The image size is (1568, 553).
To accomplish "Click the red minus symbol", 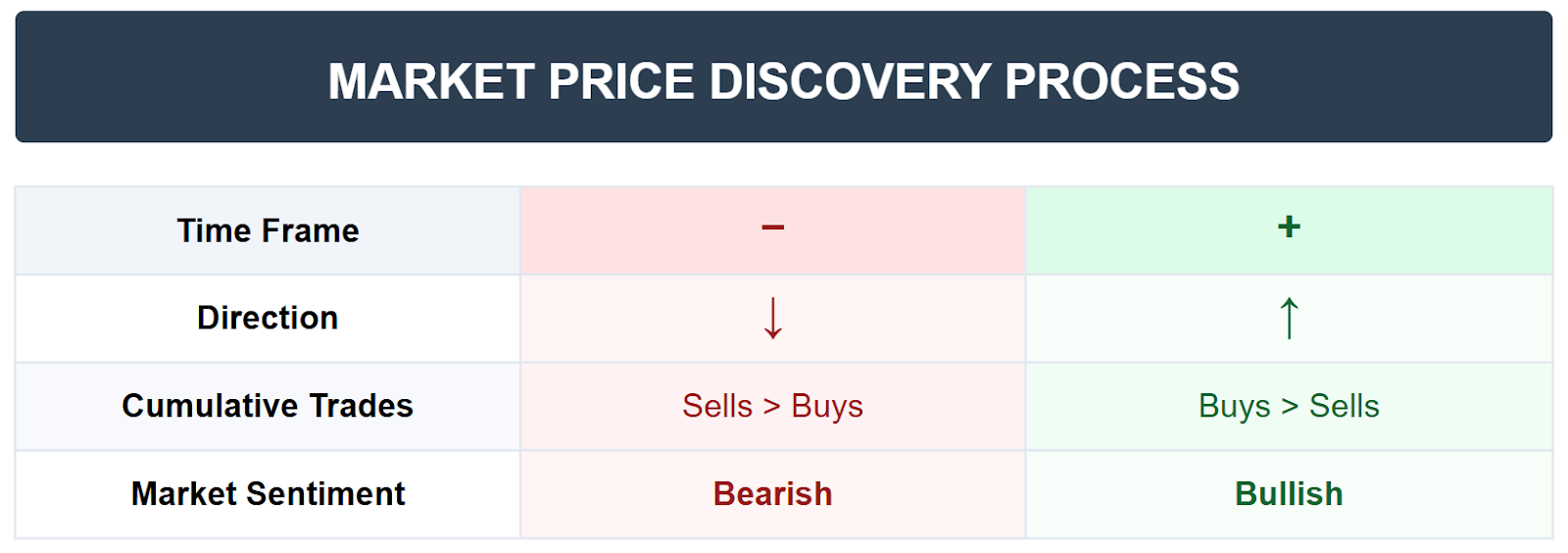I will tap(772, 227).
